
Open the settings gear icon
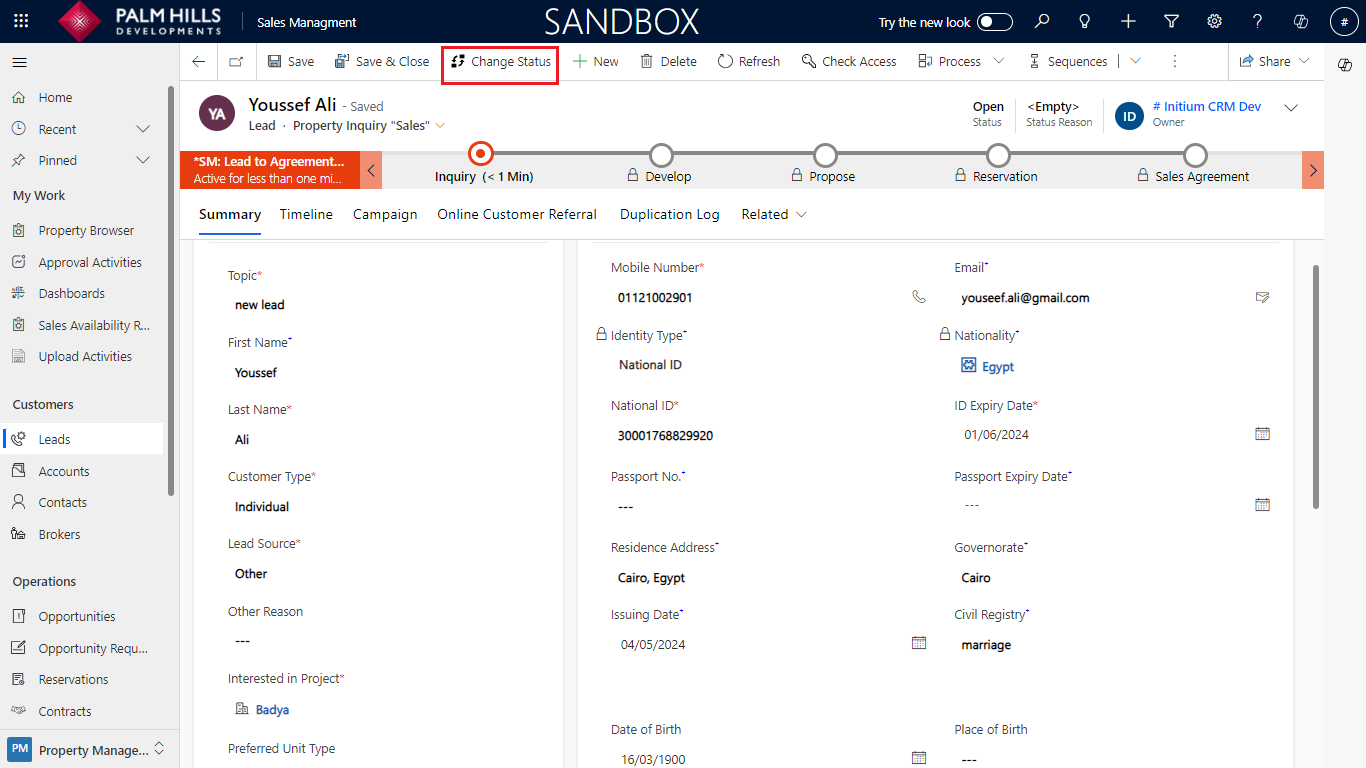tap(1214, 21)
